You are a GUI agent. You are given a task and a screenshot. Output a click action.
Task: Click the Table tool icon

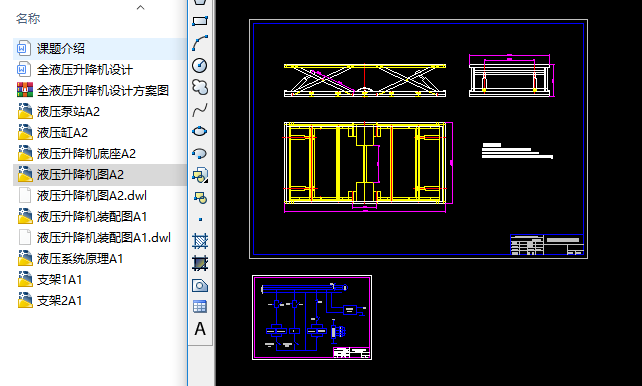click(x=200, y=307)
